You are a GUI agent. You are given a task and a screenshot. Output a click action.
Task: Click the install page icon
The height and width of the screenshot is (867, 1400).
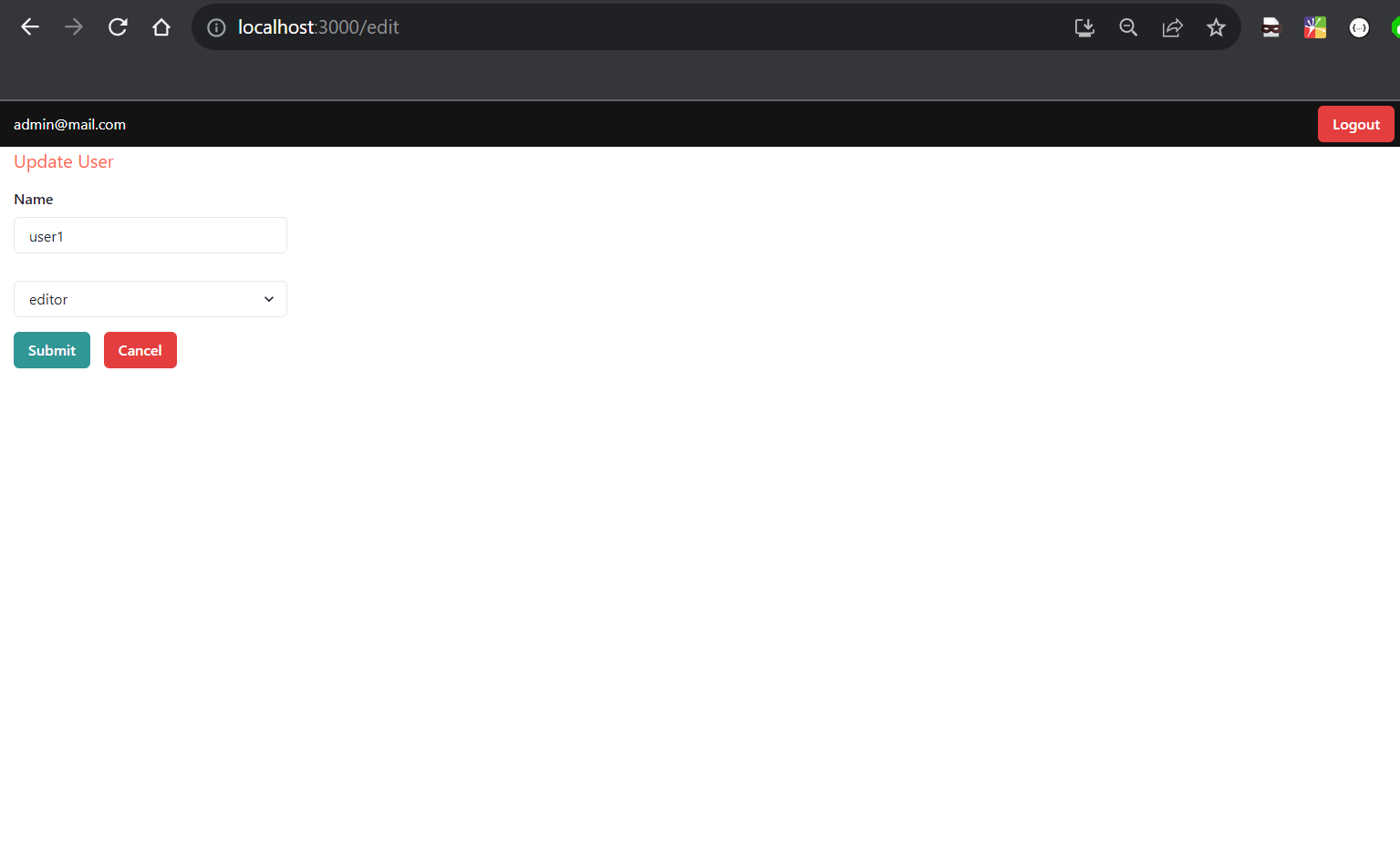[1084, 27]
